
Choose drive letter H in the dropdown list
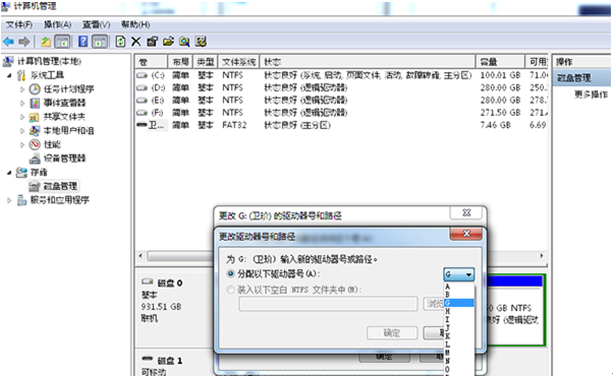click(x=459, y=311)
